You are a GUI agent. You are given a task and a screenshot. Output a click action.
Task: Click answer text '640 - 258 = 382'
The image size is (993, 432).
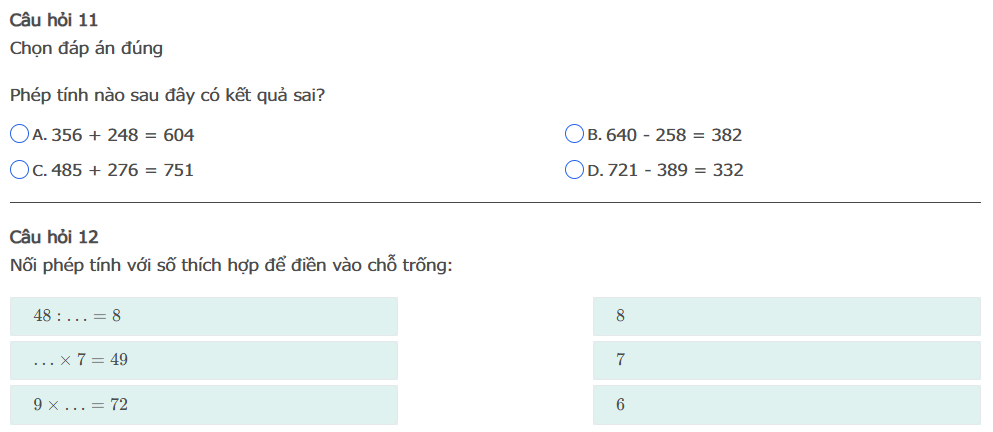674,135
